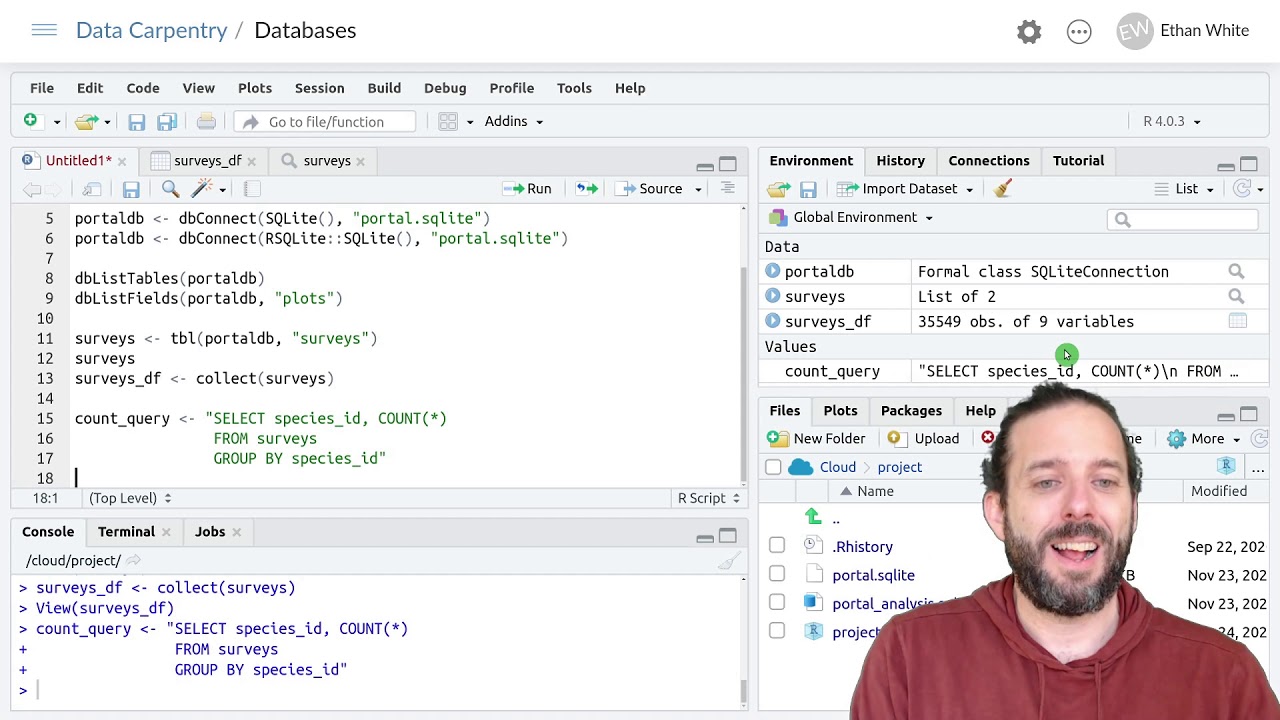
Task: Open the Global Environment dropdown
Action: pos(850,217)
